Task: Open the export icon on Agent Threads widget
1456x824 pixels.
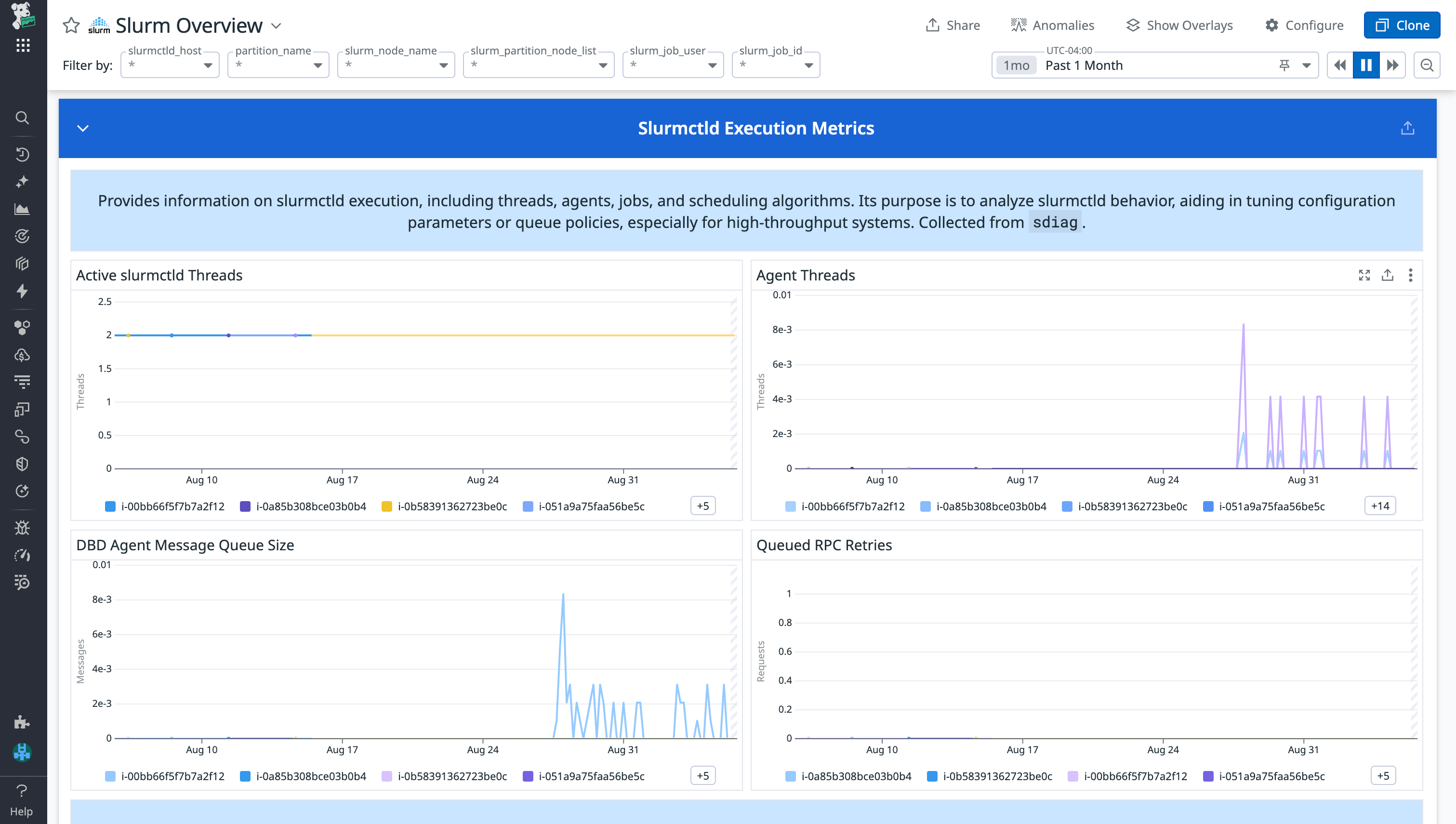Action: click(1388, 276)
